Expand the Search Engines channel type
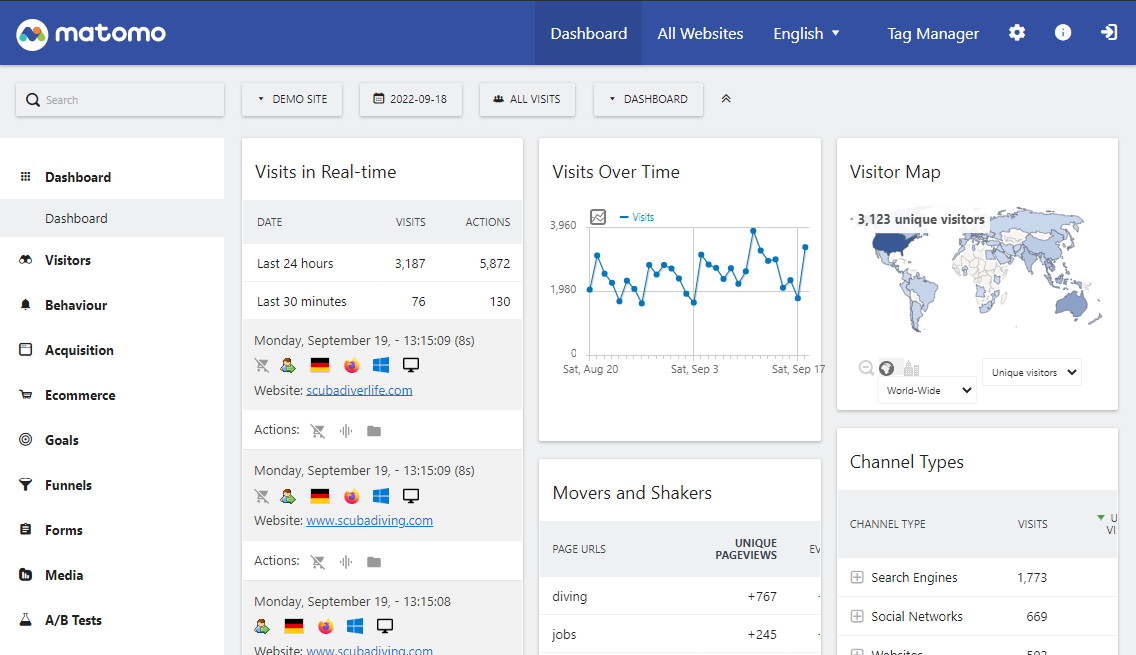 855,577
